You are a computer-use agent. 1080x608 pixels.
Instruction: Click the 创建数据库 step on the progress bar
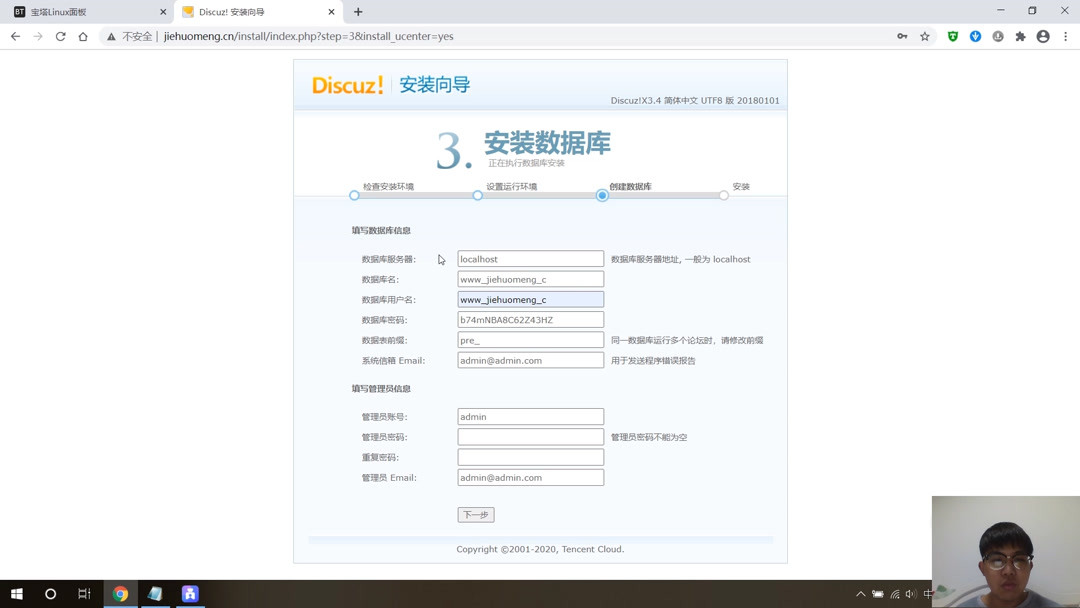pos(601,196)
